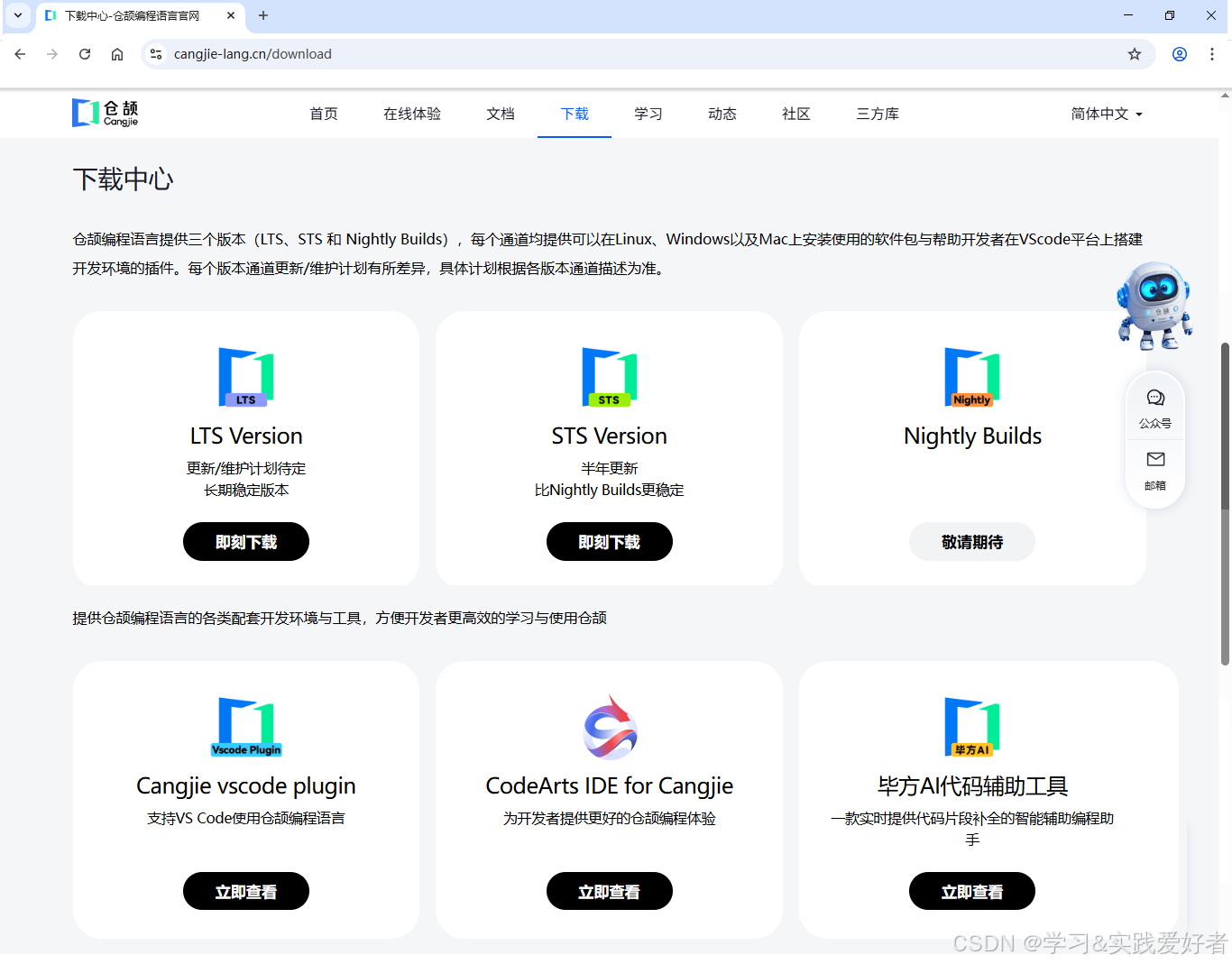Click 立即查看 for 毕方AI代码辅助工具
The width and height of the screenshot is (1232, 964).
(x=972, y=892)
